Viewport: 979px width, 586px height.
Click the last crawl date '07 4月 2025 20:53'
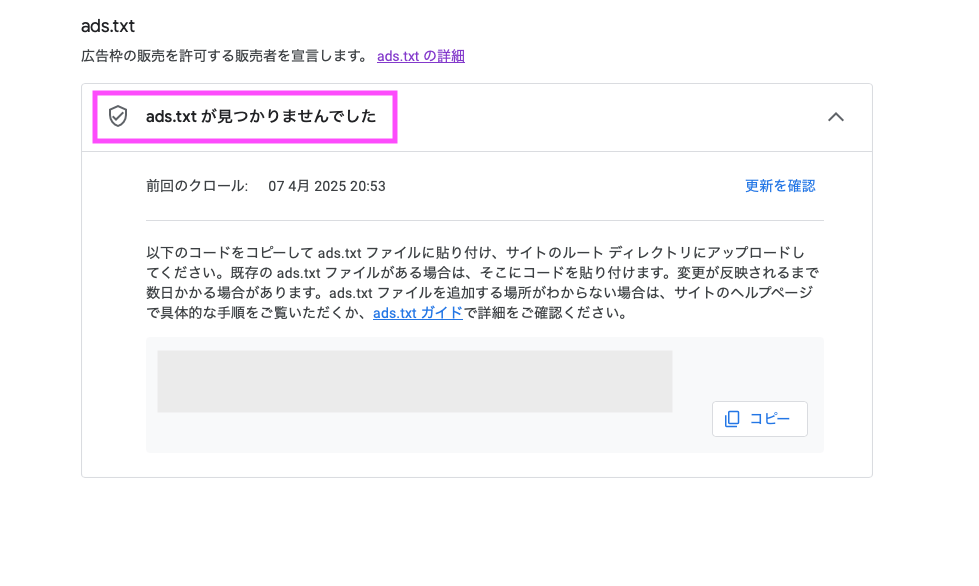point(327,186)
